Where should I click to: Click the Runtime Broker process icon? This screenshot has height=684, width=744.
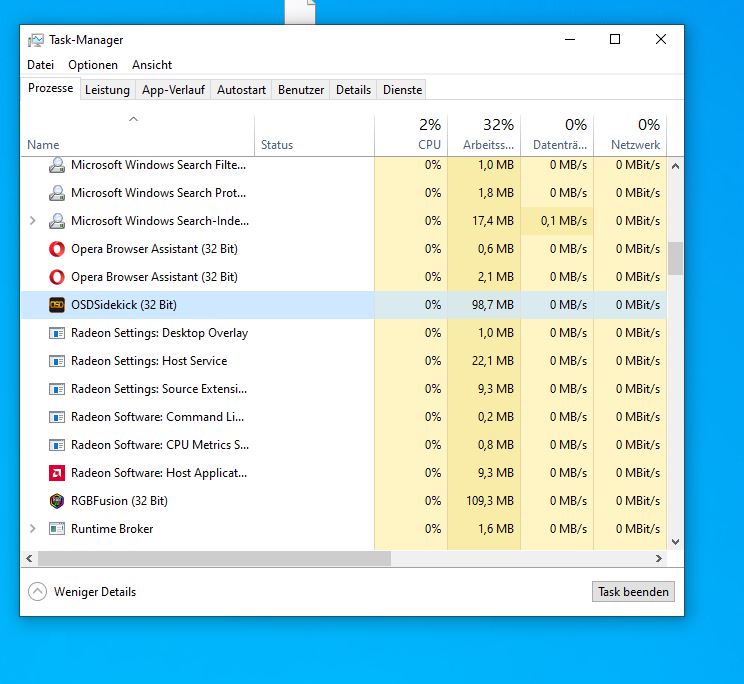(x=57, y=529)
